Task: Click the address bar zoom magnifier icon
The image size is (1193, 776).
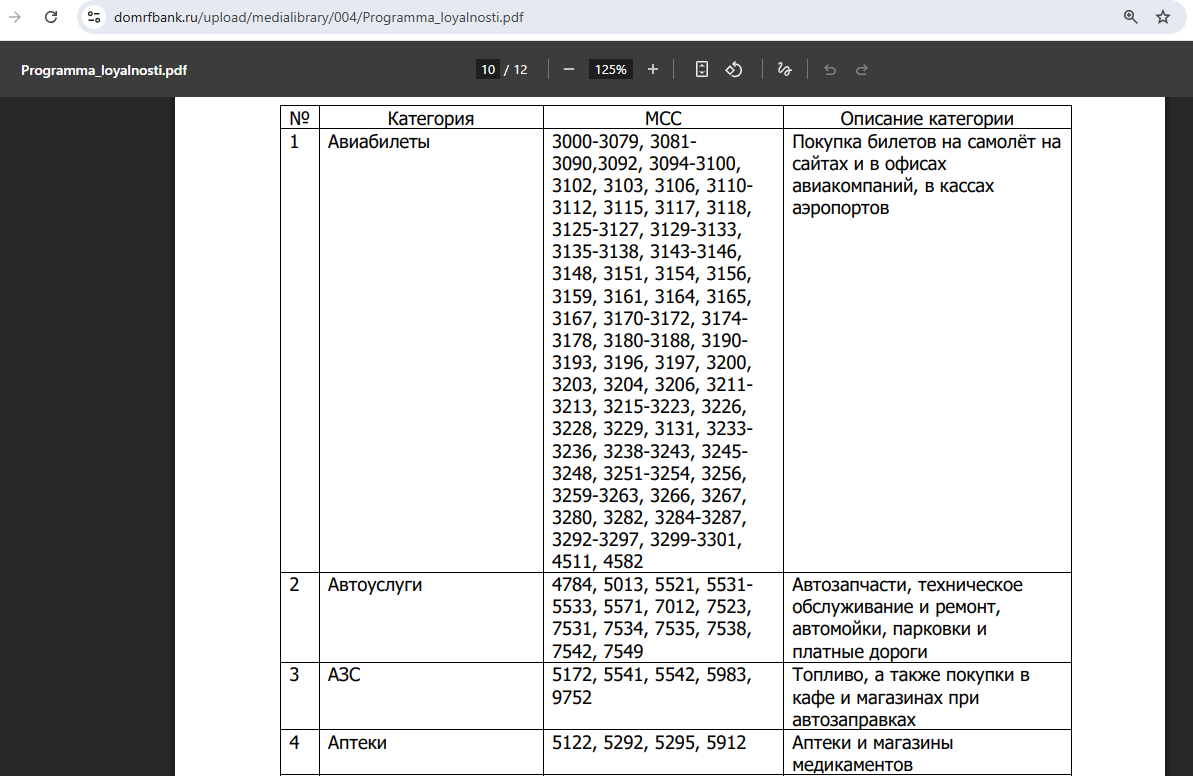Action: [1131, 17]
